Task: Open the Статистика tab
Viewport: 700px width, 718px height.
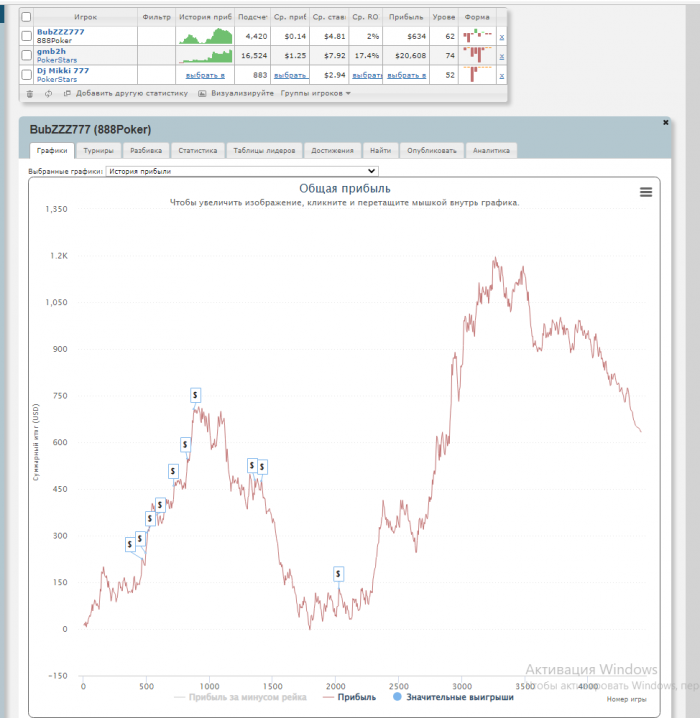Action: (198, 150)
